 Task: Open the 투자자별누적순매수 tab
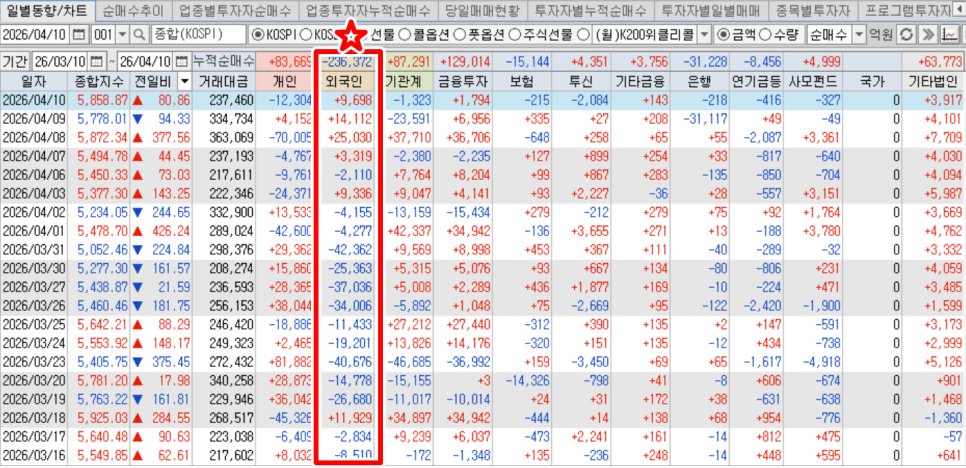click(591, 10)
